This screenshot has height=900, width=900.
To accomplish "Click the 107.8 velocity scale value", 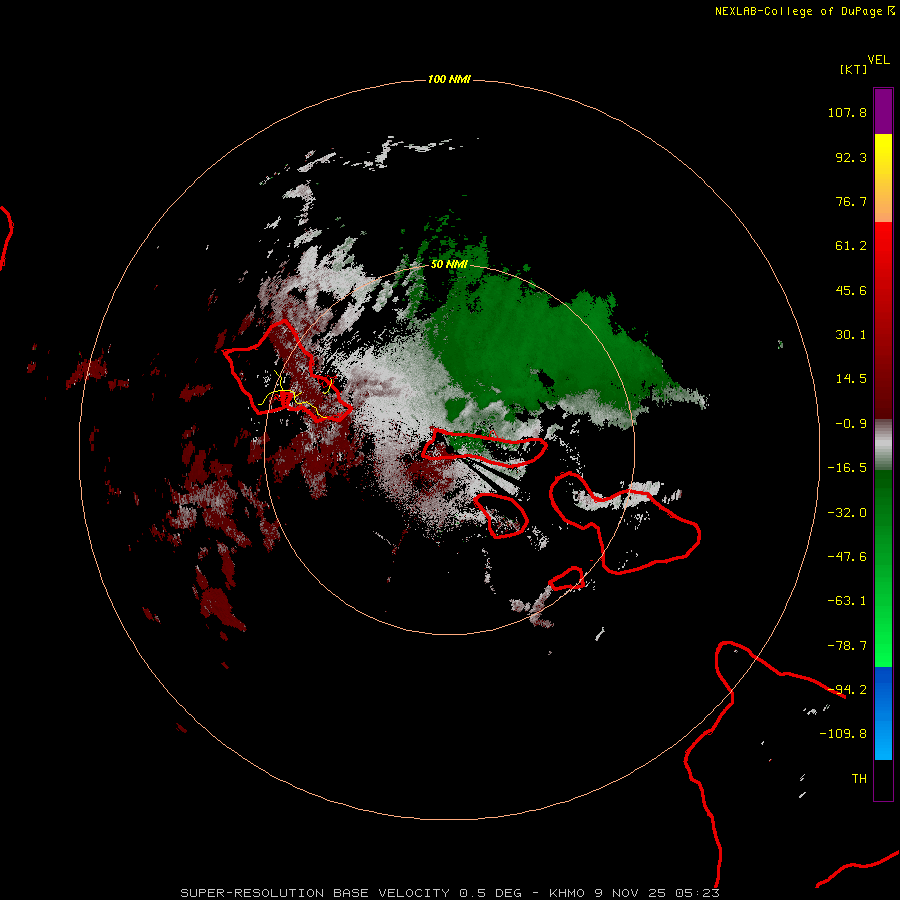I will [847, 112].
